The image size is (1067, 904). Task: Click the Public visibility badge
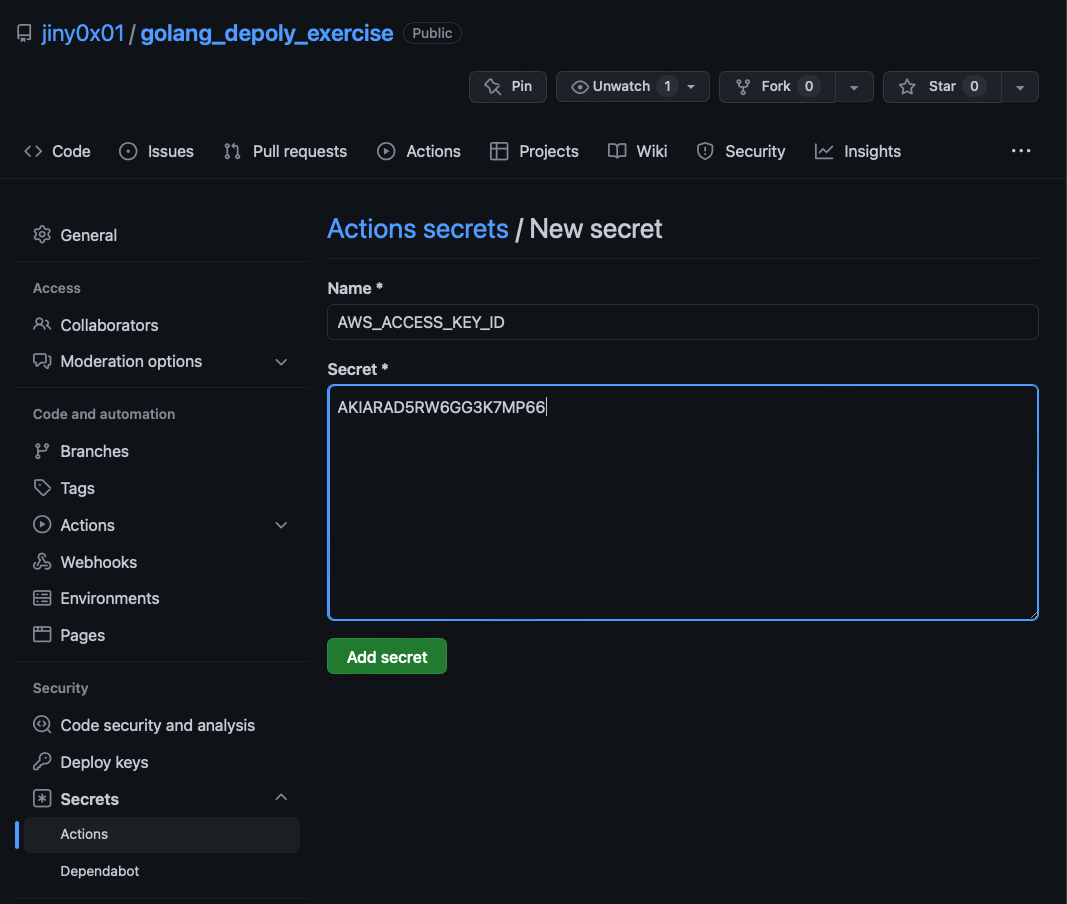click(432, 33)
